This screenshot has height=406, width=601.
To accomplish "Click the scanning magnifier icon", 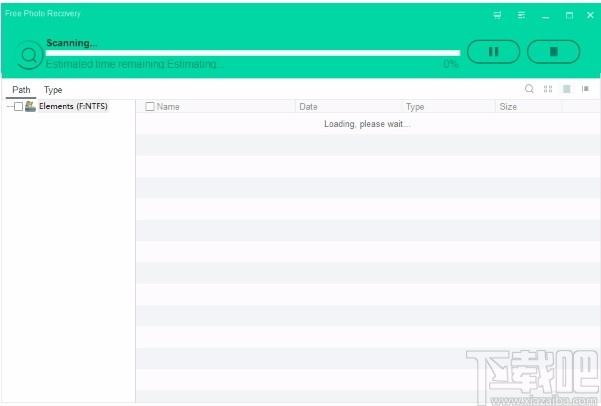I will tap(29, 55).
